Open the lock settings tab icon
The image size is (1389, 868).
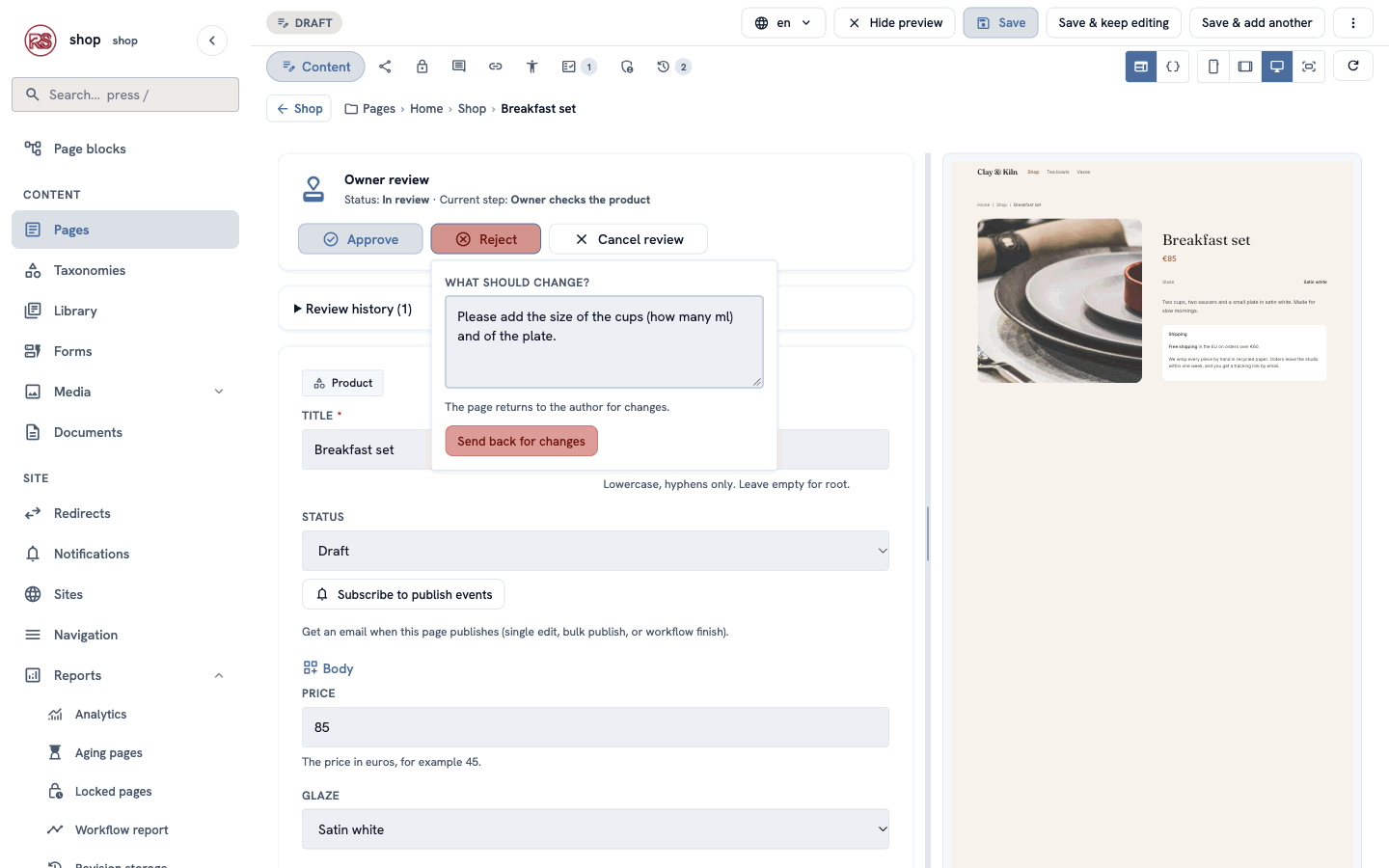coord(422,67)
